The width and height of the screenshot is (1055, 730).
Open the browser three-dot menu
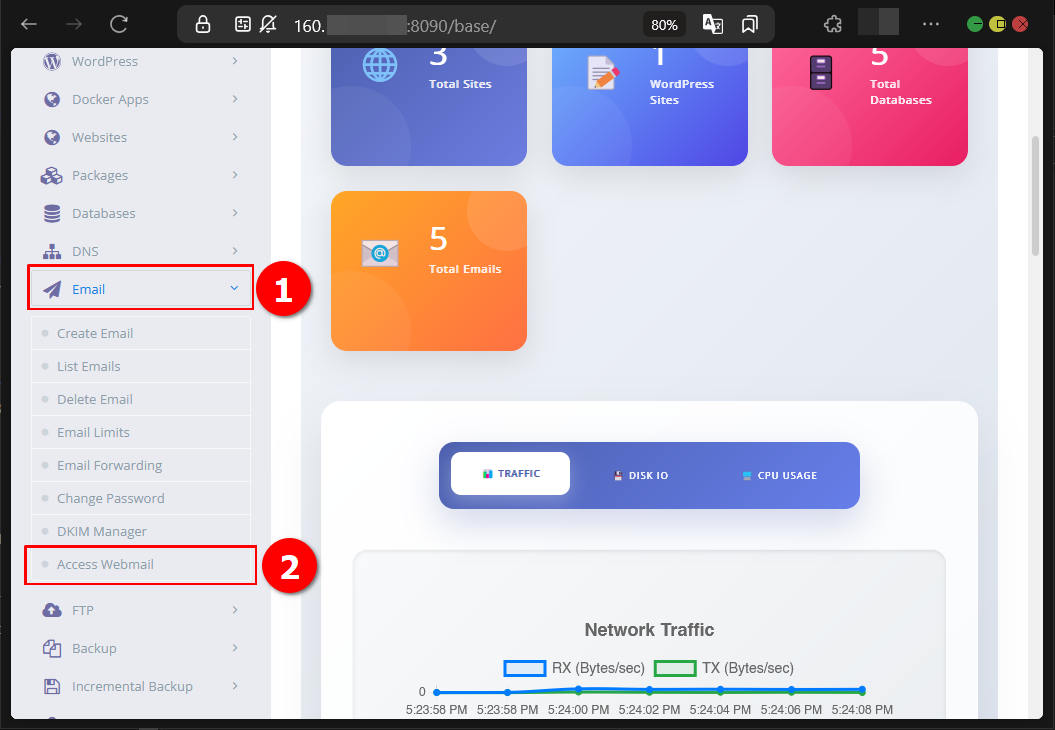tap(931, 24)
